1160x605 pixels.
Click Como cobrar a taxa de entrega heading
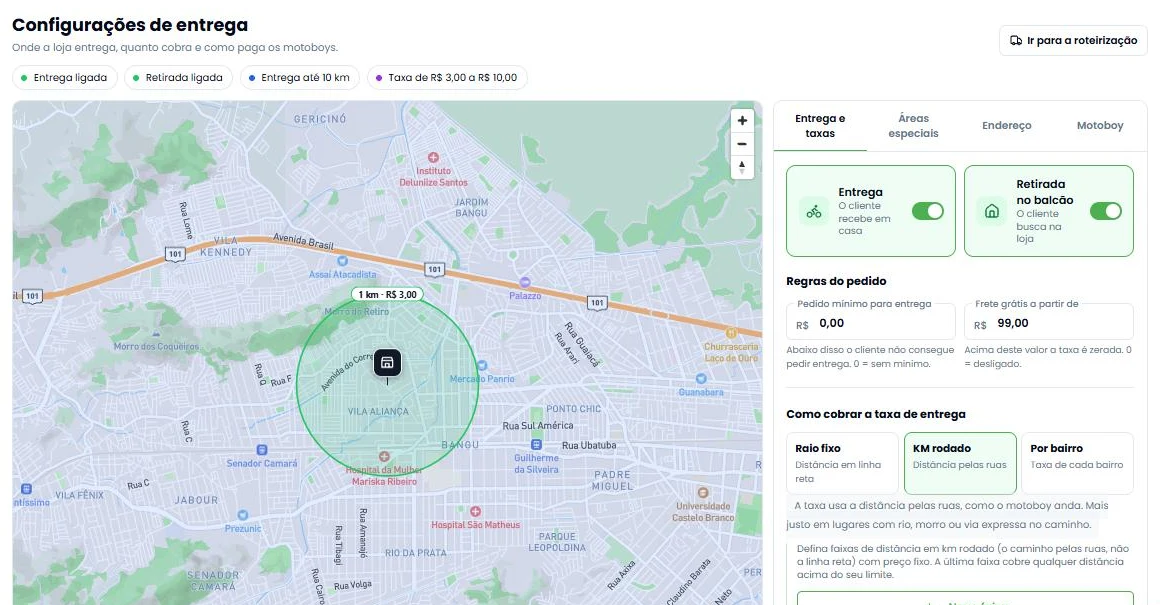pyautogui.click(x=876, y=414)
